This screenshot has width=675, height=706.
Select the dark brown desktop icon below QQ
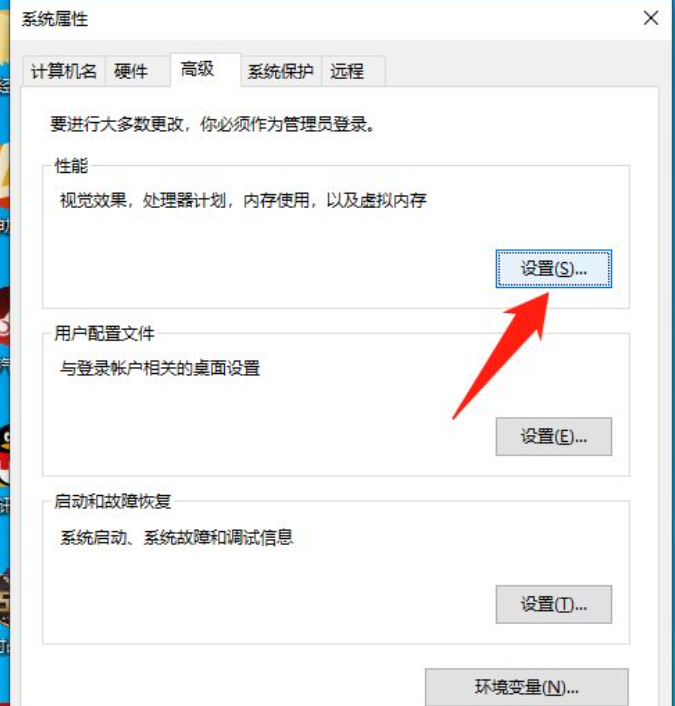[5, 599]
